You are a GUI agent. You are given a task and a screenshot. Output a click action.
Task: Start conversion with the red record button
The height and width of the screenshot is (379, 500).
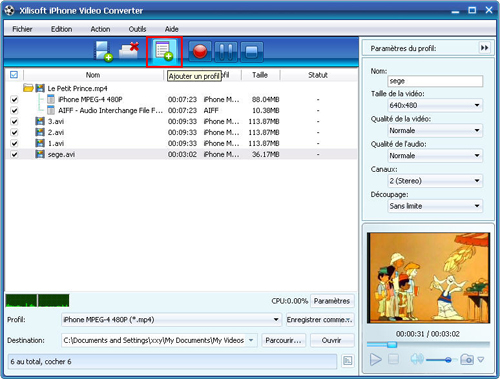point(200,52)
